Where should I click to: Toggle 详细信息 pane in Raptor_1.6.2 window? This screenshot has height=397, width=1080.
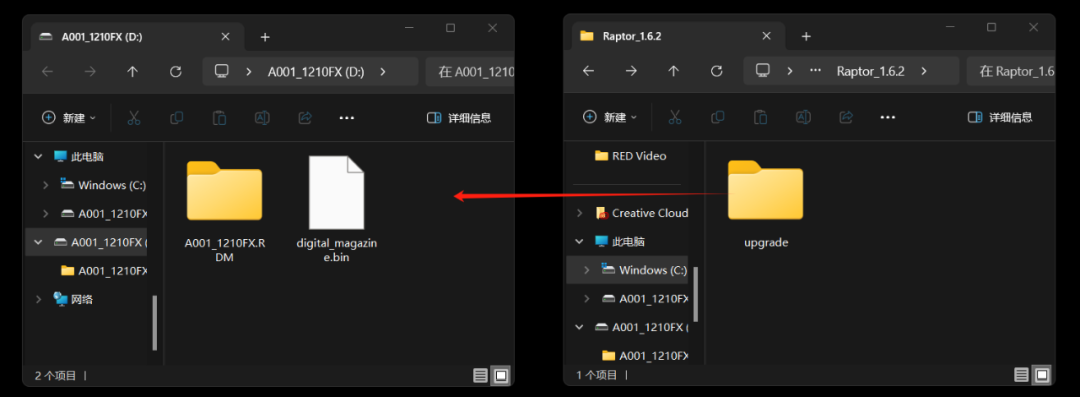1000,118
